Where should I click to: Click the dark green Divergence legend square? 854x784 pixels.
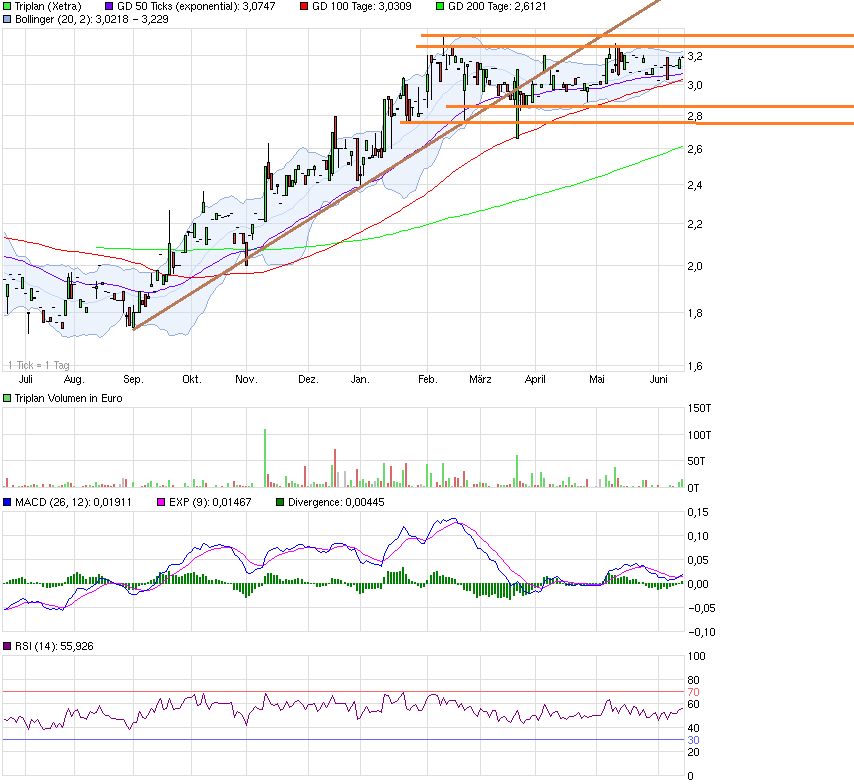(281, 502)
